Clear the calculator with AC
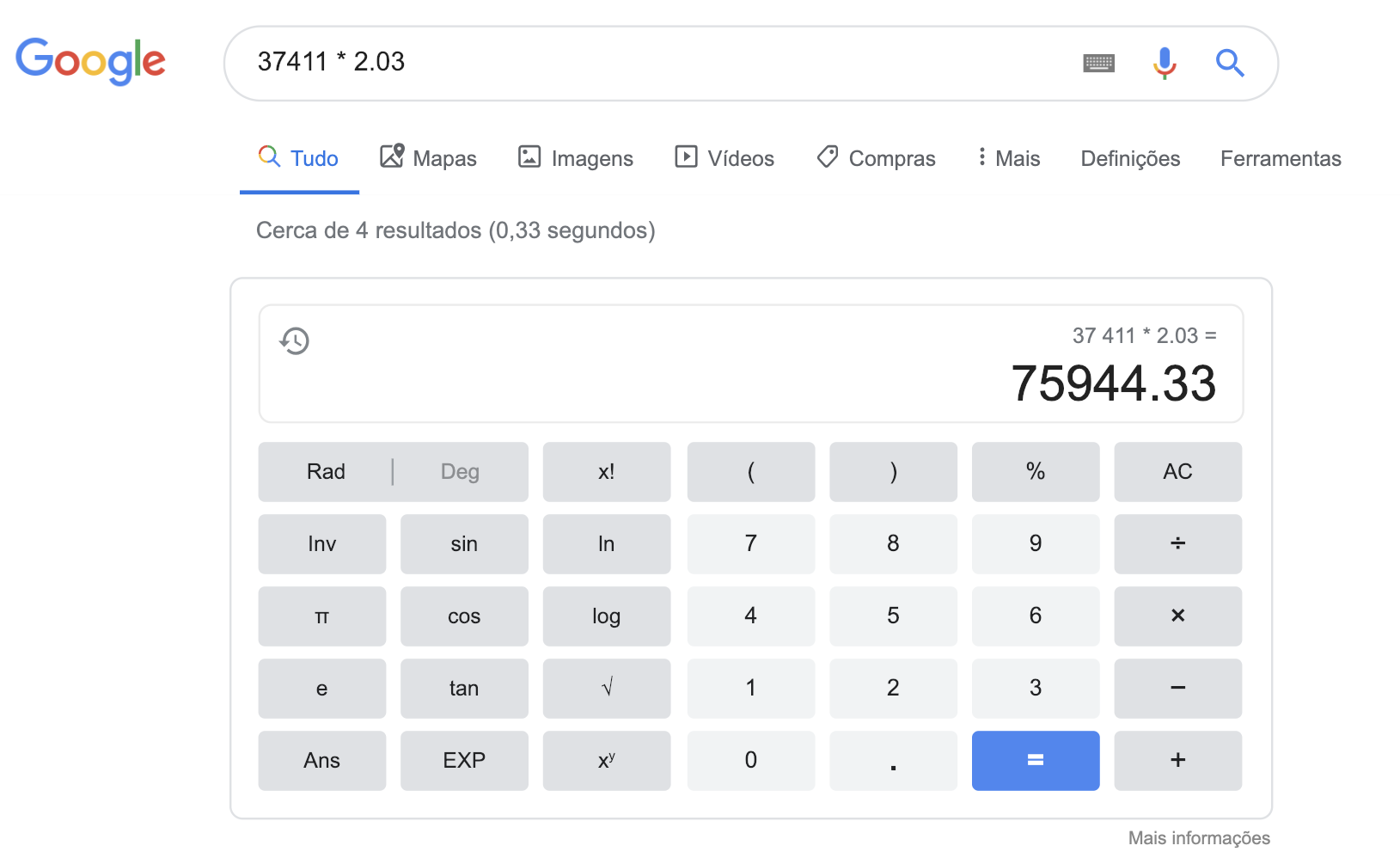Viewport: 1400px width, 858px height. coord(1178,472)
